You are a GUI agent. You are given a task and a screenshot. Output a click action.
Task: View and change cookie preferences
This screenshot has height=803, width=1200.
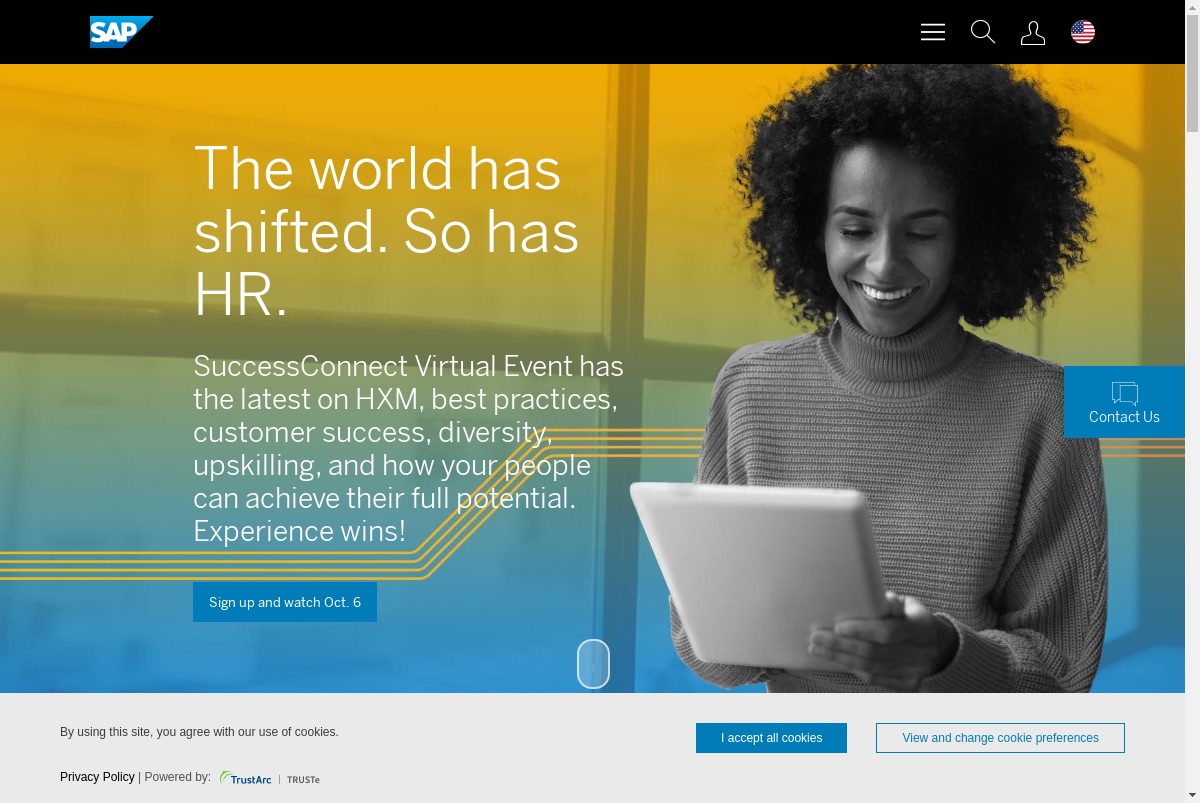[1000, 738]
